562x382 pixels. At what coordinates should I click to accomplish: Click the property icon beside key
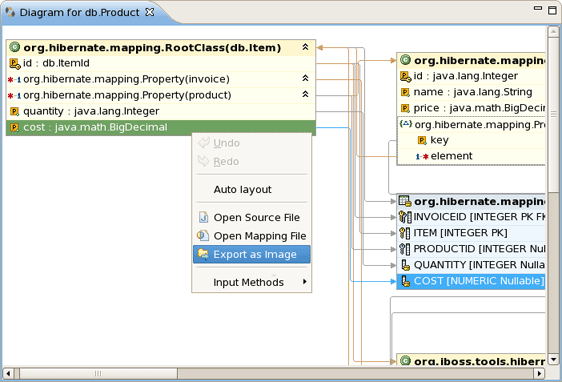422,140
